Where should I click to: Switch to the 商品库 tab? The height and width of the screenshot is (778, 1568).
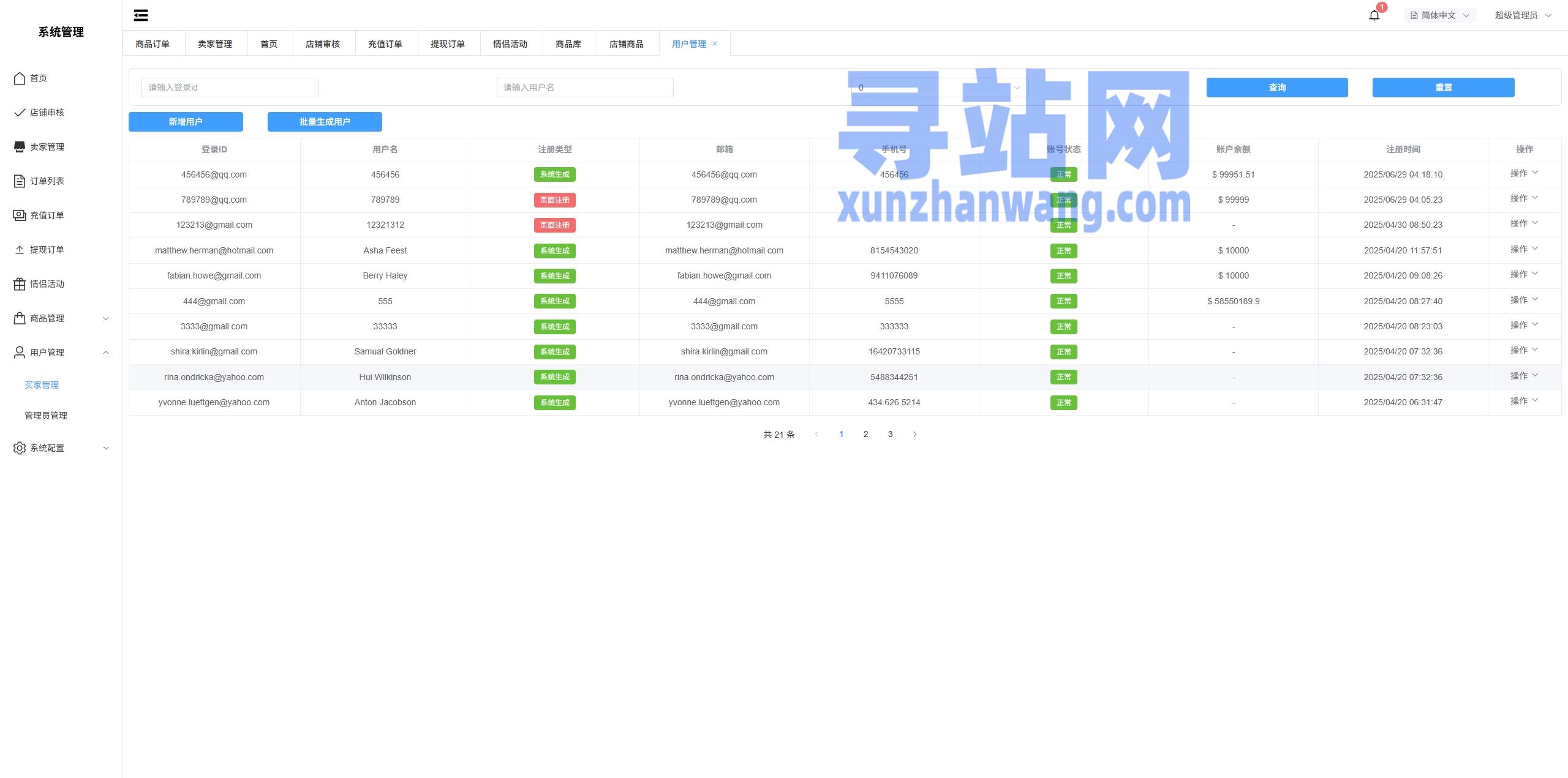(x=568, y=43)
